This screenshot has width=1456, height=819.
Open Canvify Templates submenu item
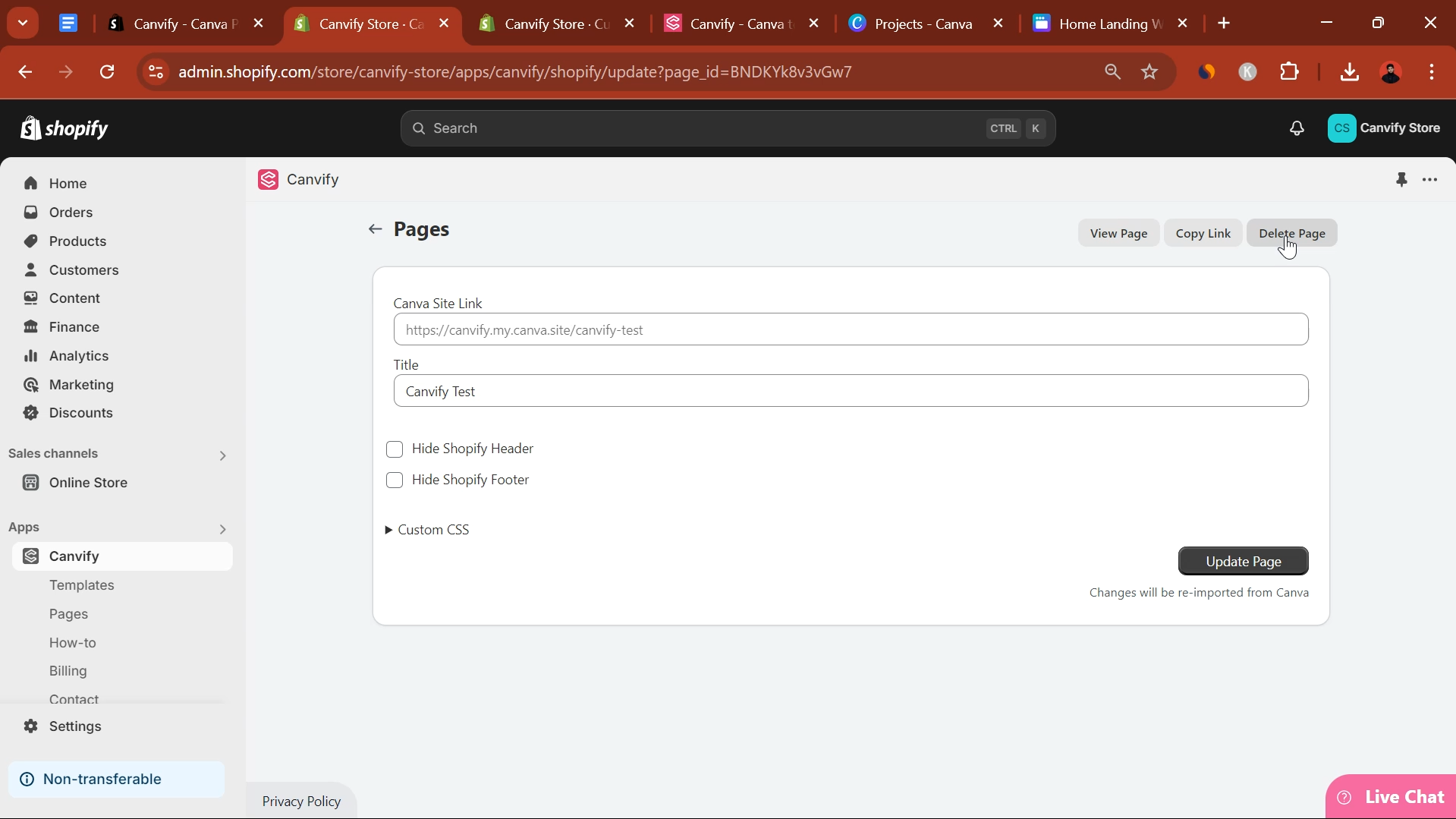[x=82, y=585]
